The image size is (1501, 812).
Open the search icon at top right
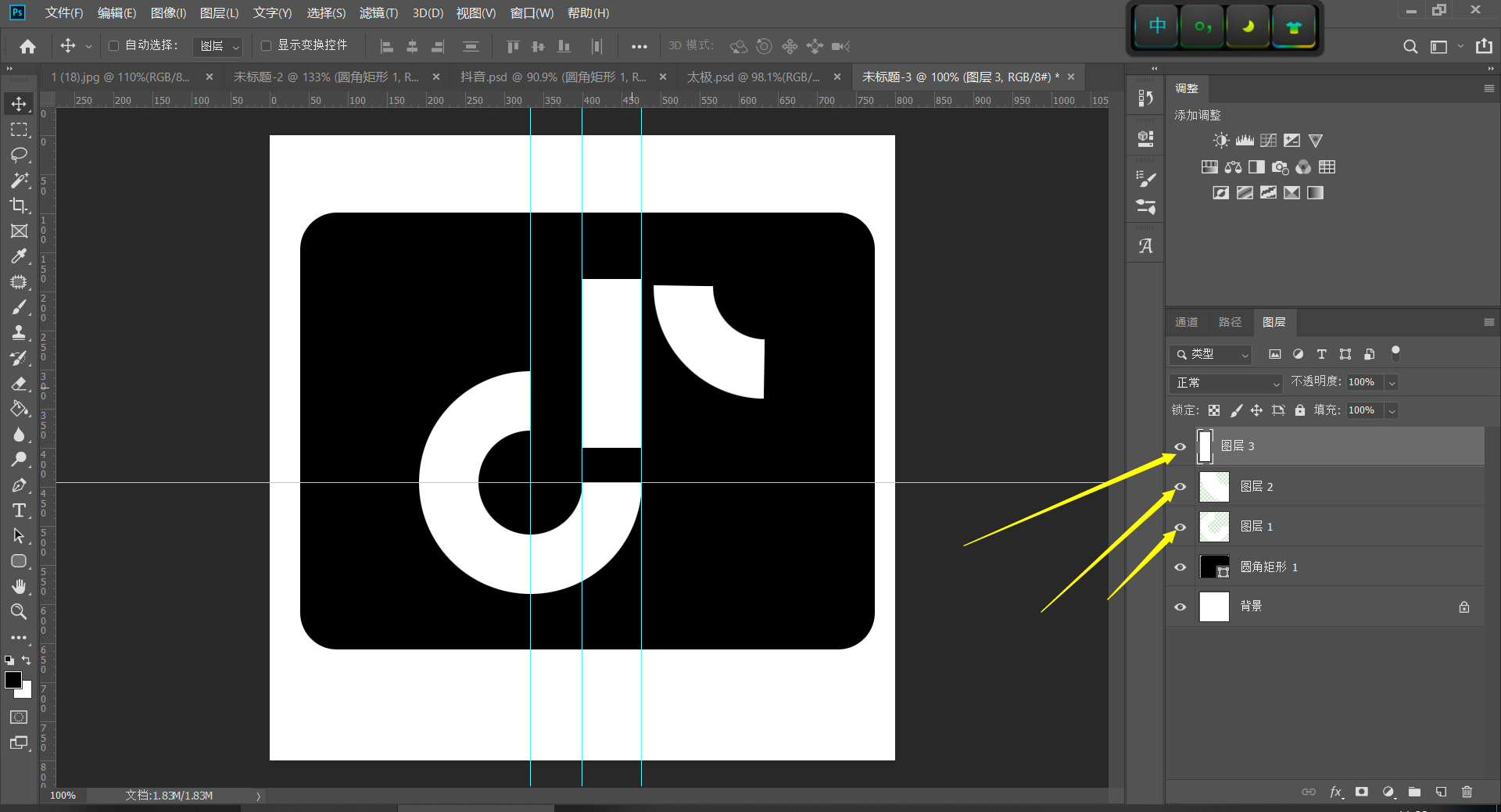click(1410, 47)
